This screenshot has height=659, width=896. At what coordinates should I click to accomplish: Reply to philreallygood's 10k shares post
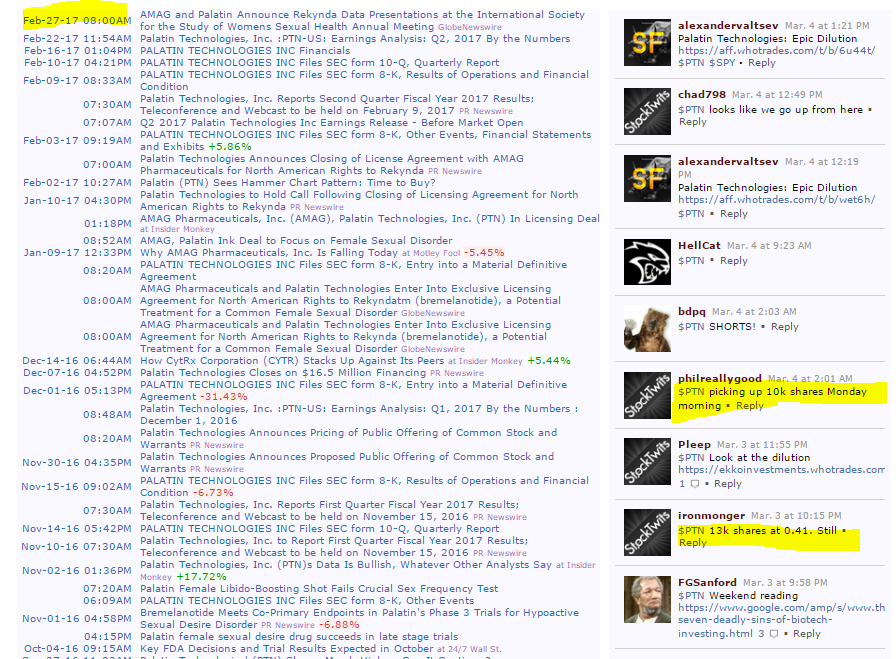tap(750, 406)
